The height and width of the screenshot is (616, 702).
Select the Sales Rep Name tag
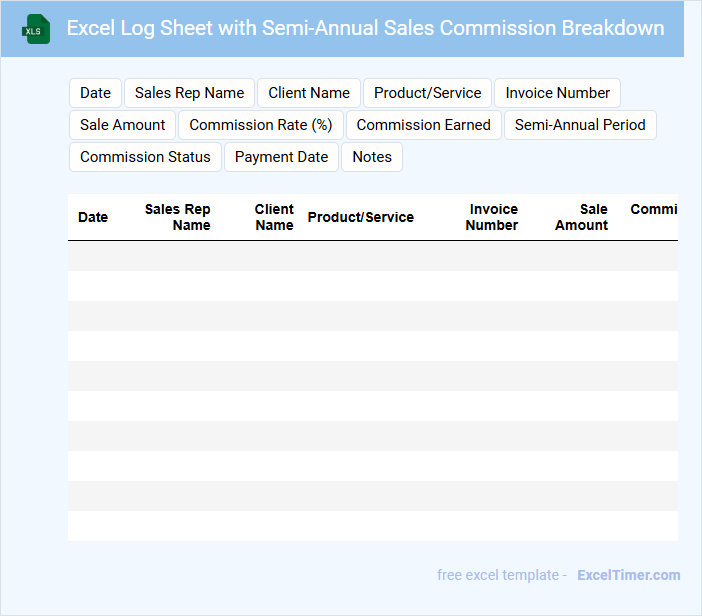tap(189, 93)
